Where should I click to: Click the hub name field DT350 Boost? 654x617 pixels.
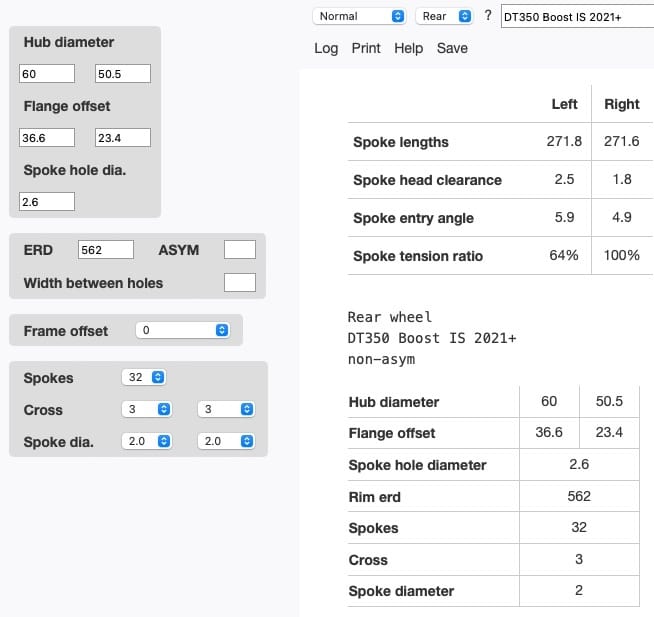point(576,17)
